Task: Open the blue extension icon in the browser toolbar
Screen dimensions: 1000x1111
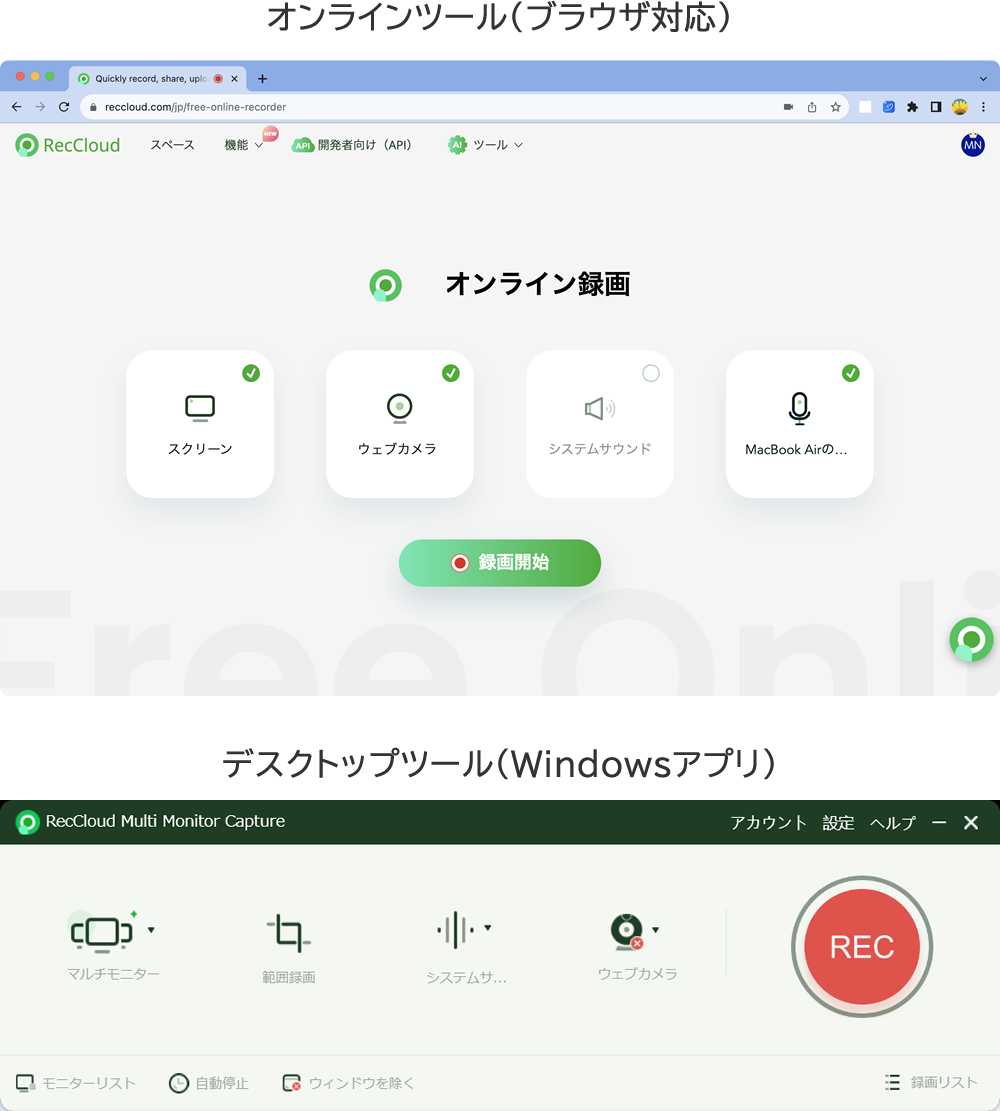Action: tap(889, 107)
